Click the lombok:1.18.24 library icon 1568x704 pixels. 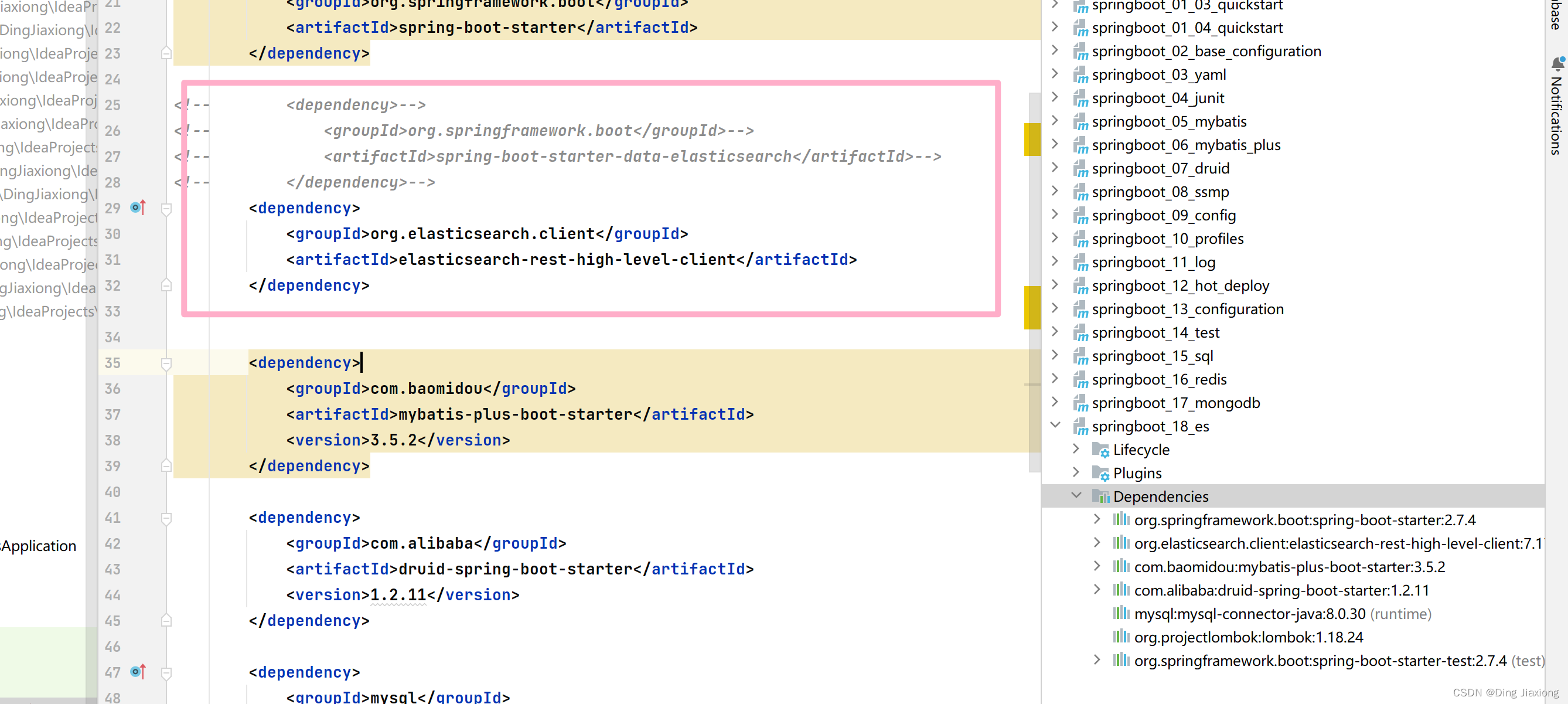[1122, 637]
